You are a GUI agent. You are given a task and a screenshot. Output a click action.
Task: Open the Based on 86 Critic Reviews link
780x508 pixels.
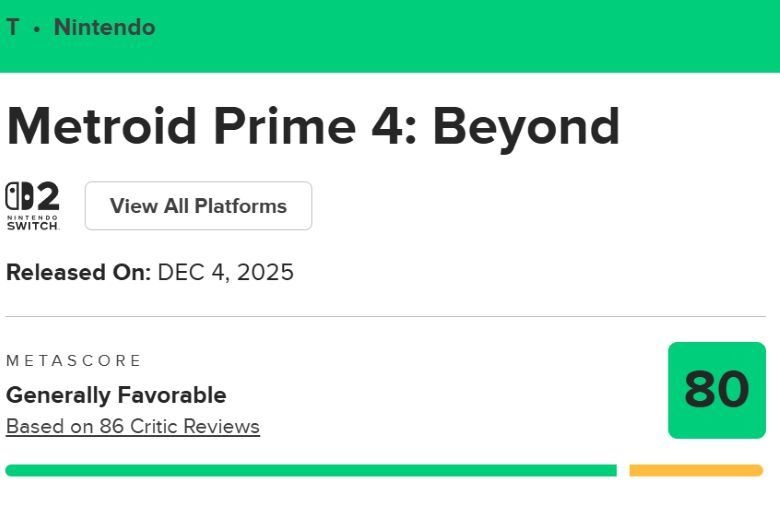click(133, 427)
